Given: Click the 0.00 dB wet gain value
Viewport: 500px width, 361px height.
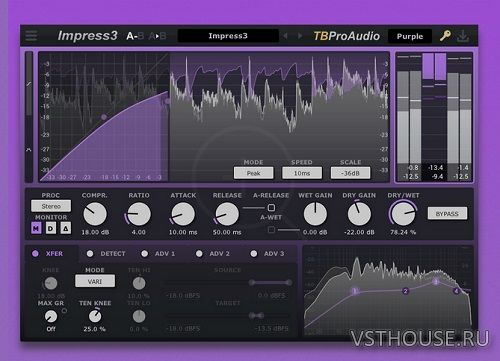Looking at the screenshot, I should click(x=315, y=232).
